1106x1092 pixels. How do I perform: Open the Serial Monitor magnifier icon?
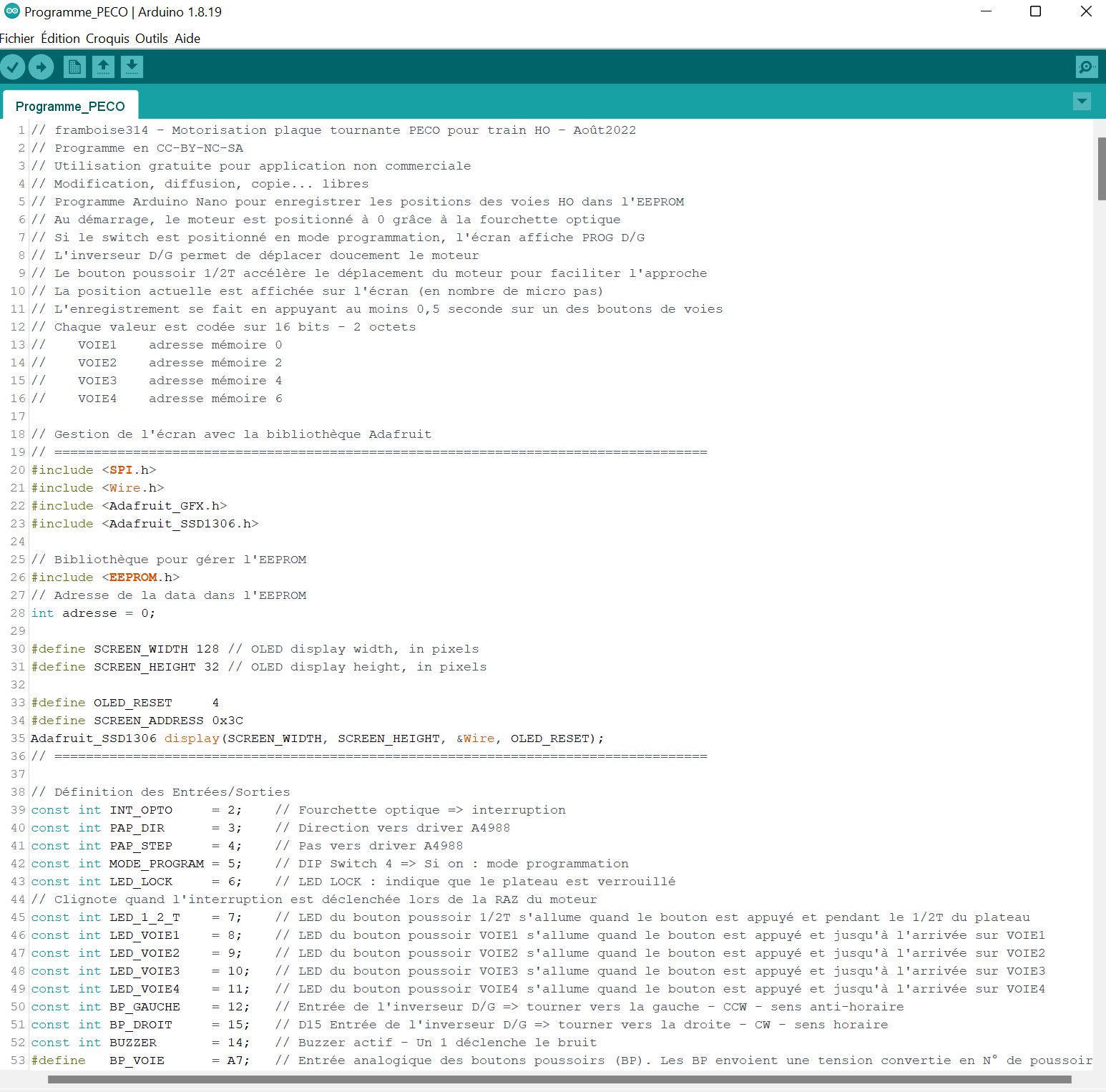[x=1087, y=67]
